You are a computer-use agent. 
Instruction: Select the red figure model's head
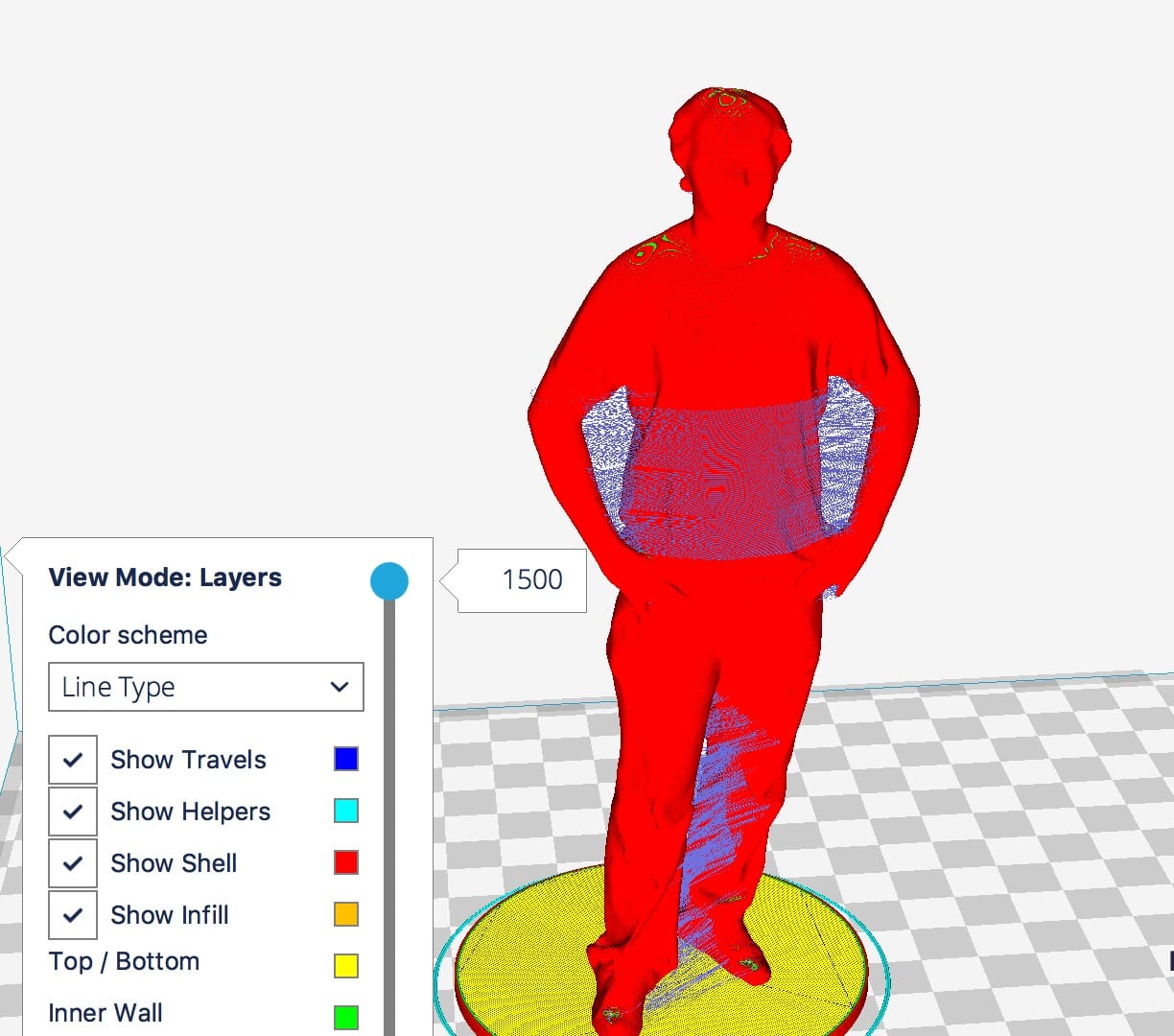729,144
